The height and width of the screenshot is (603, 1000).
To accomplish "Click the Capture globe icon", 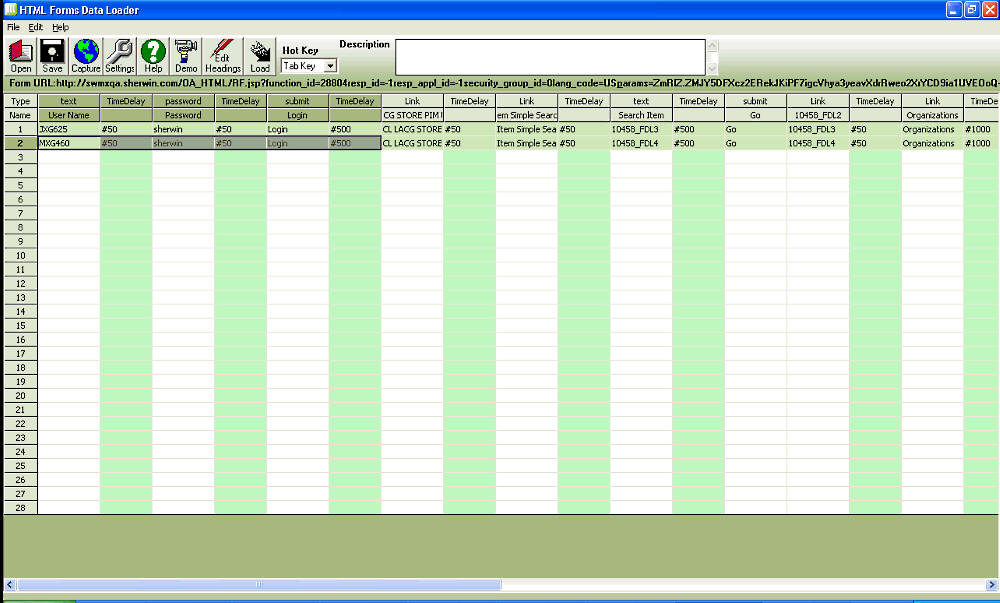I will click(85, 56).
